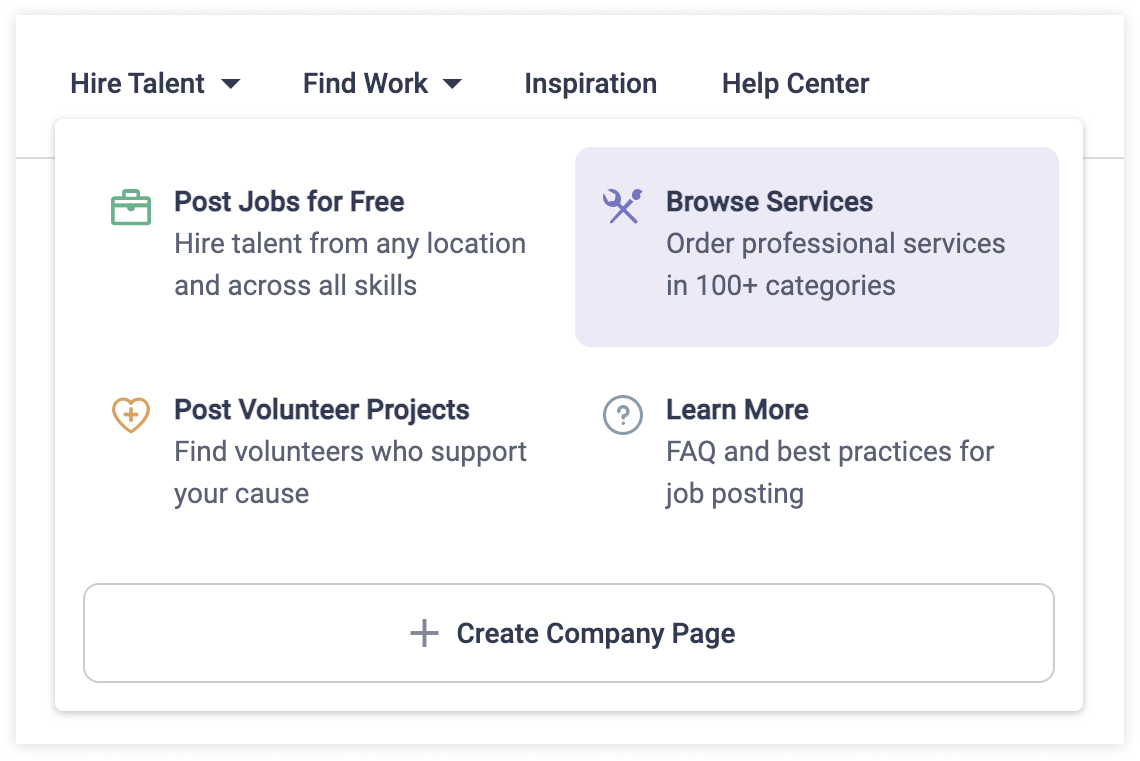
Task: Click the Create Company Page button
Action: point(569,633)
